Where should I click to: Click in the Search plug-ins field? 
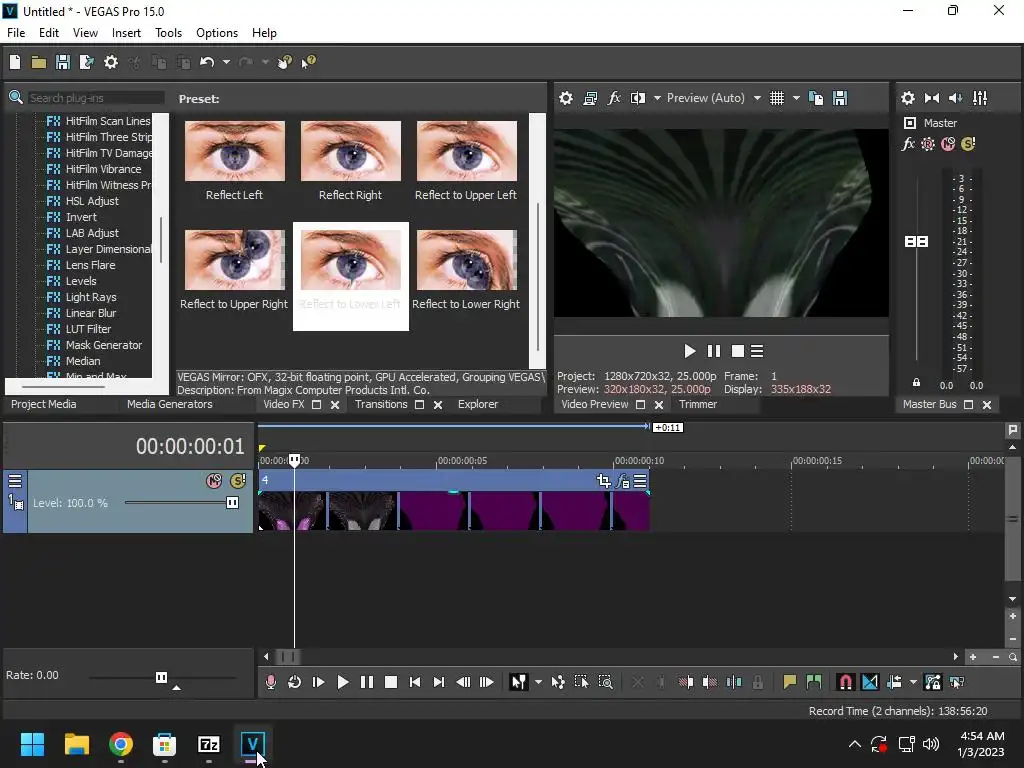click(95, 98)
